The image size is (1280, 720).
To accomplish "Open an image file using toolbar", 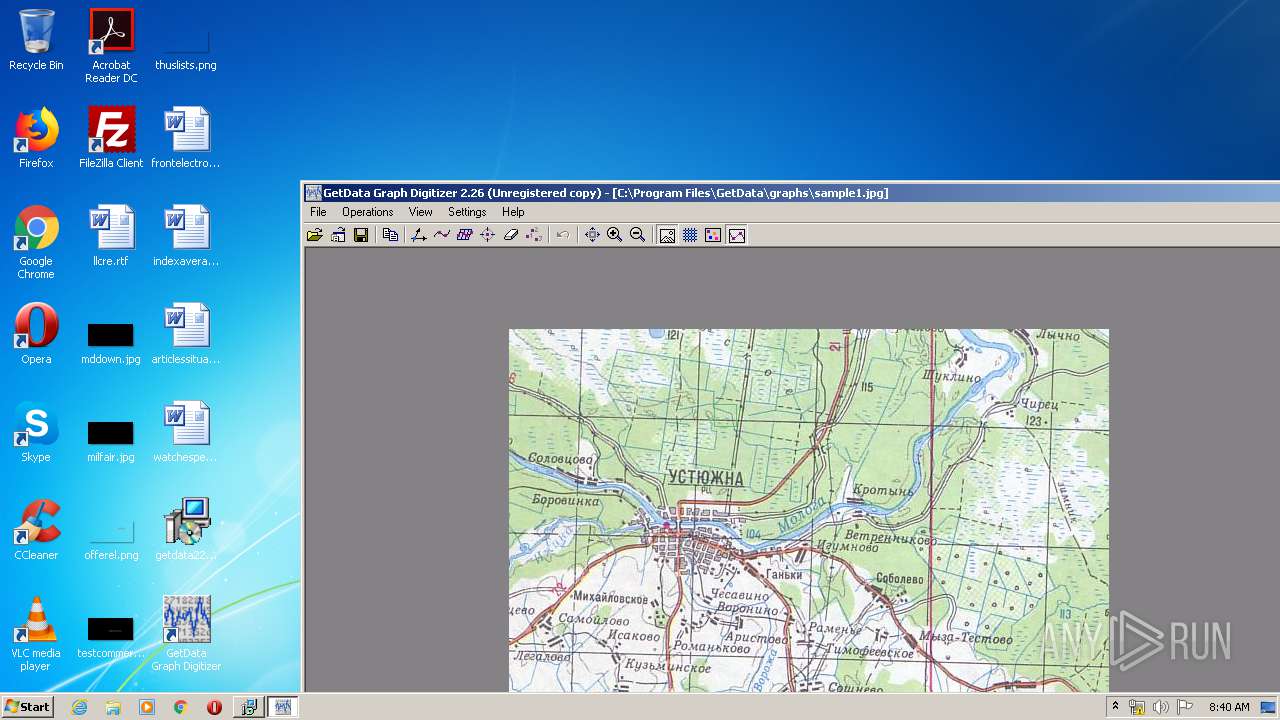I will [314, 235].
